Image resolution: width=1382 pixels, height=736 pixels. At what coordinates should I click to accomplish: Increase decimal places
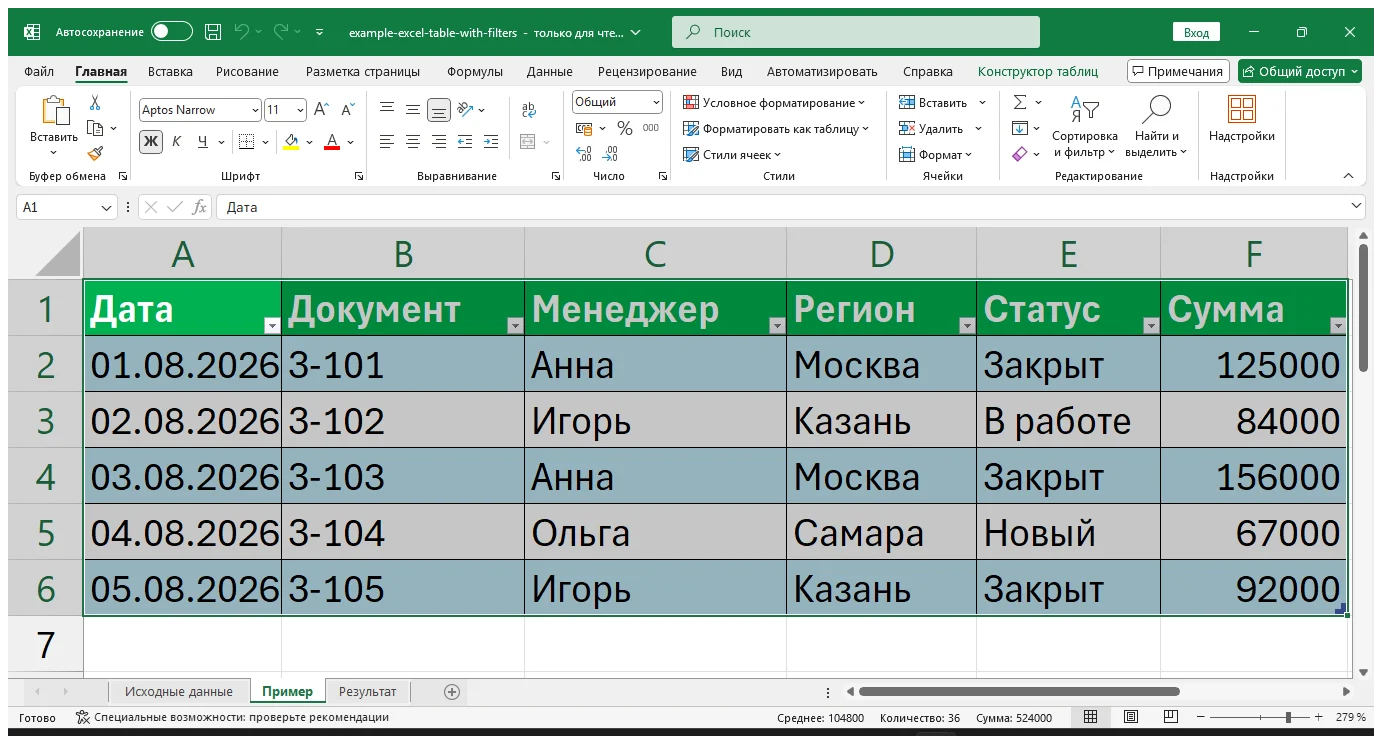[584, 154]
